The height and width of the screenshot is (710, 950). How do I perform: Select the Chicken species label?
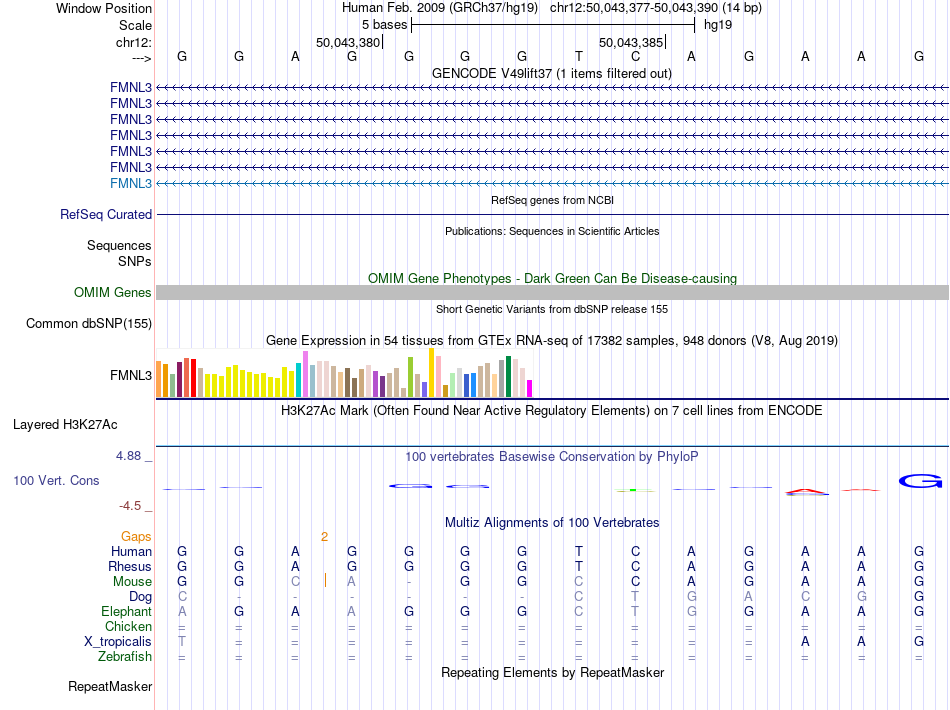click(128, 626)
